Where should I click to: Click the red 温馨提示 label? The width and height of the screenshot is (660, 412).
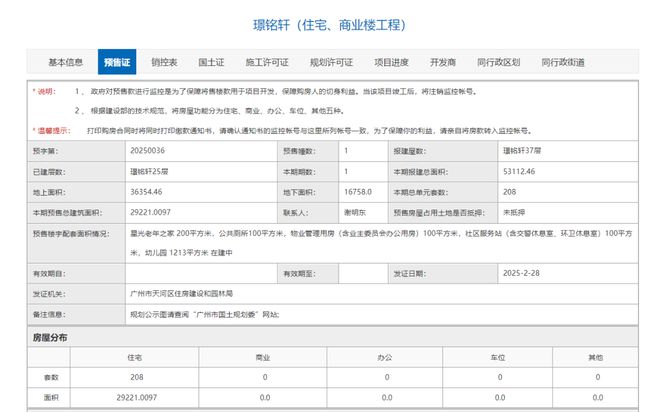(52, 131)
